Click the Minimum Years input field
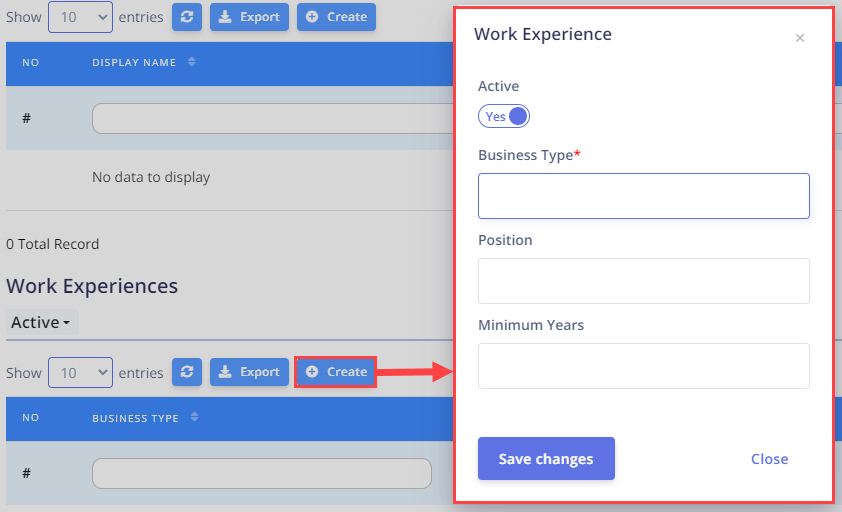The height and width of the screenshot is (512, 842). click(x=644, y=366)
